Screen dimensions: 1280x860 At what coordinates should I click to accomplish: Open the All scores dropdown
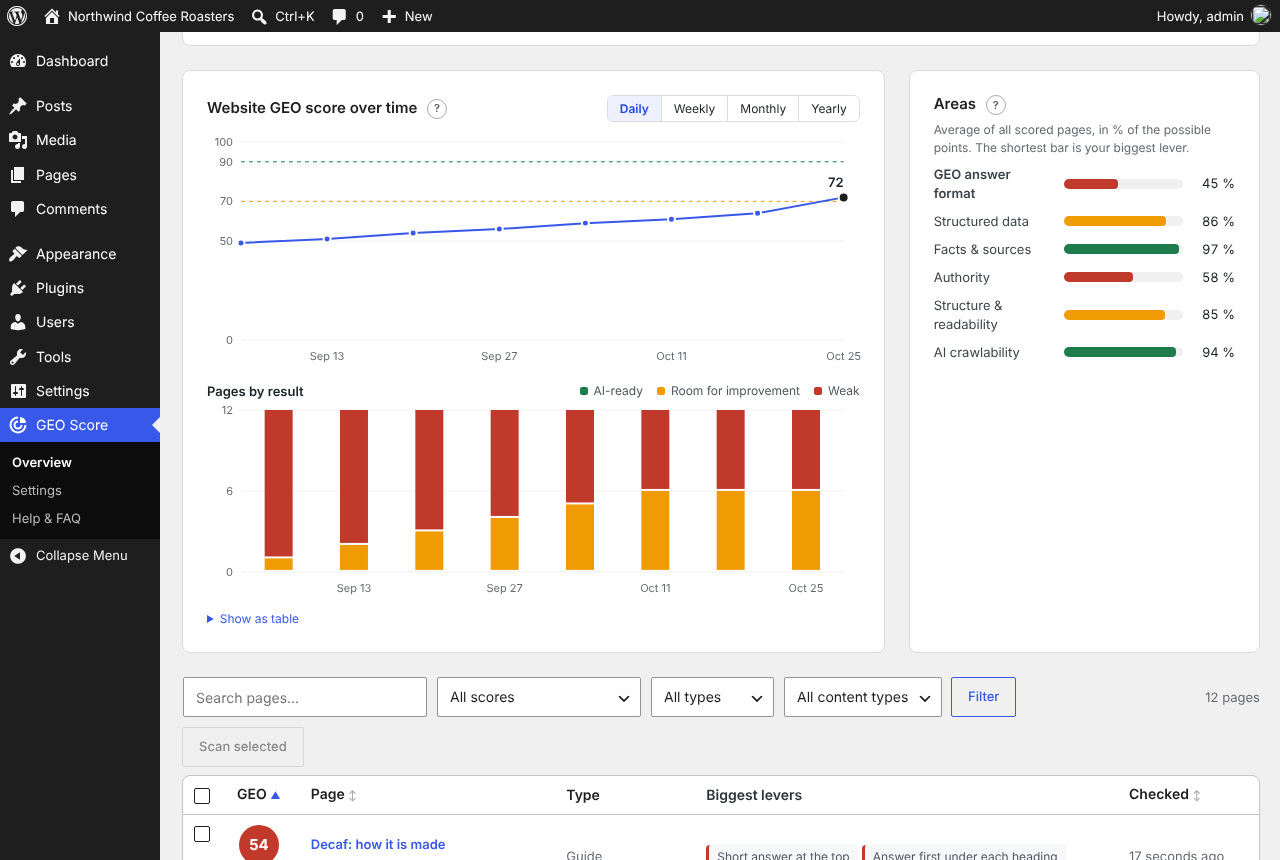coord(539,697)
